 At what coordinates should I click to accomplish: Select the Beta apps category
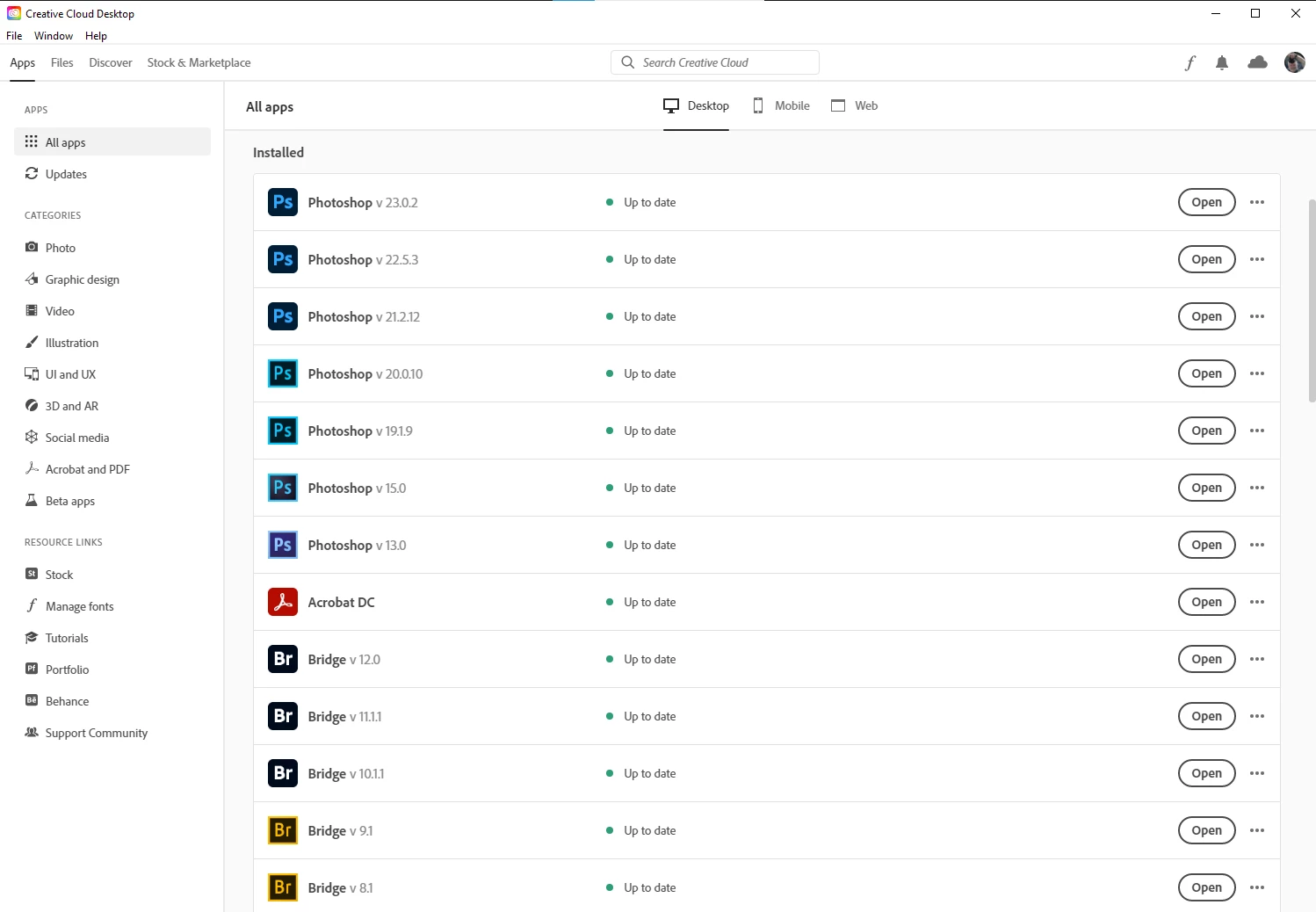112,501
